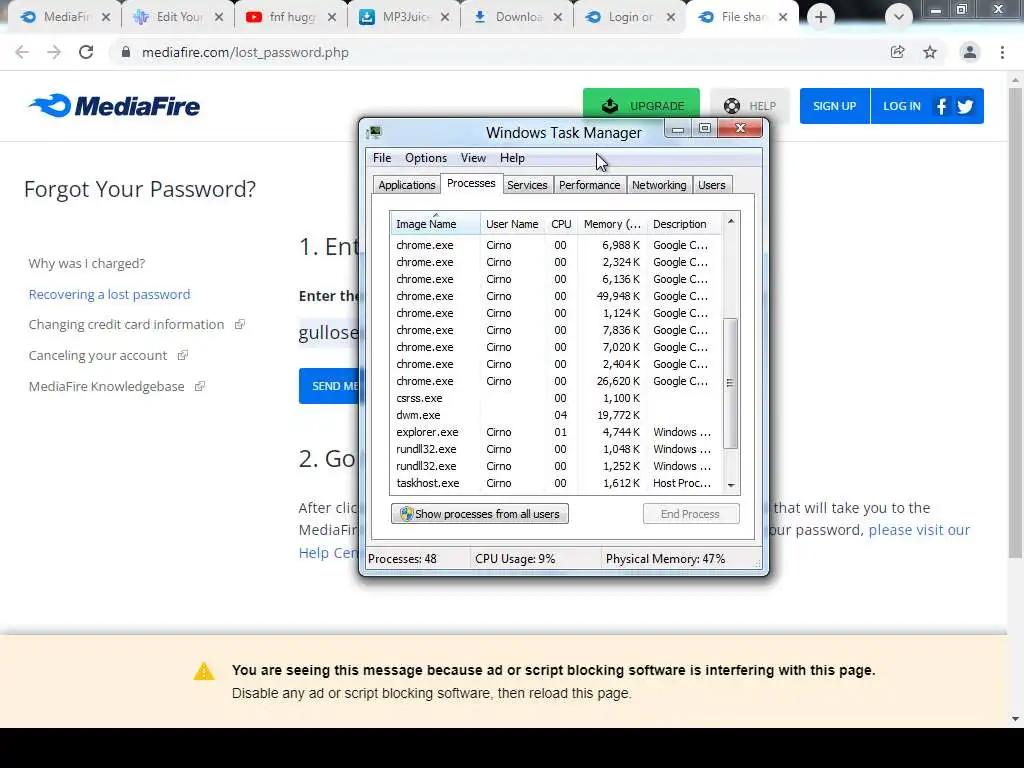Log in with the Twitter icon
Screen dimensions: 1024x768
point(965,106)
